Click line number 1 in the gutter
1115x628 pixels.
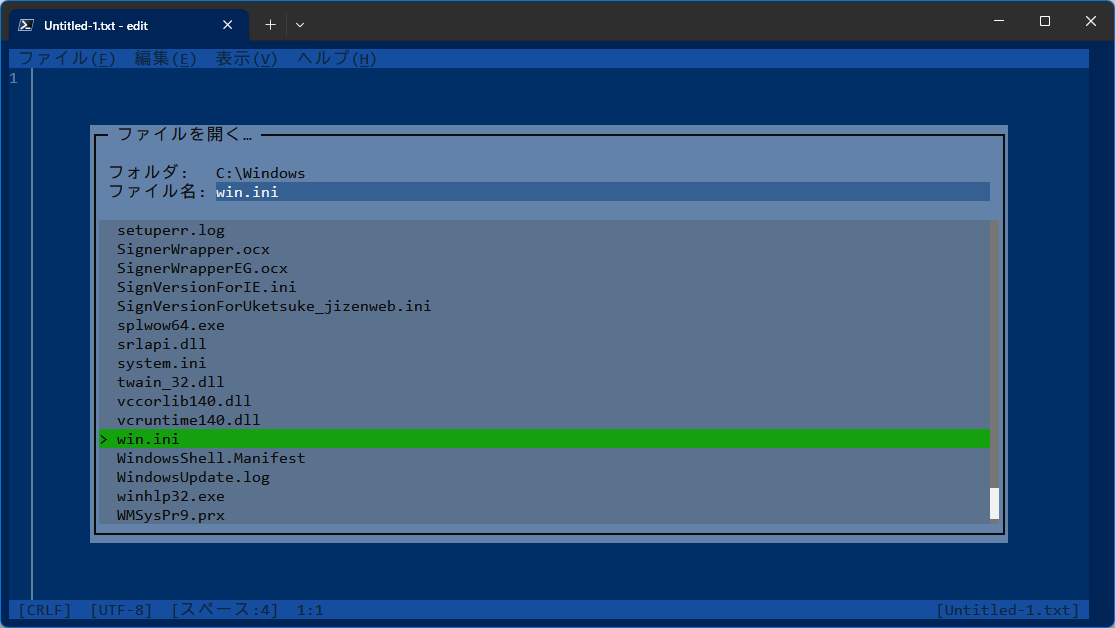tap(14, 78)
